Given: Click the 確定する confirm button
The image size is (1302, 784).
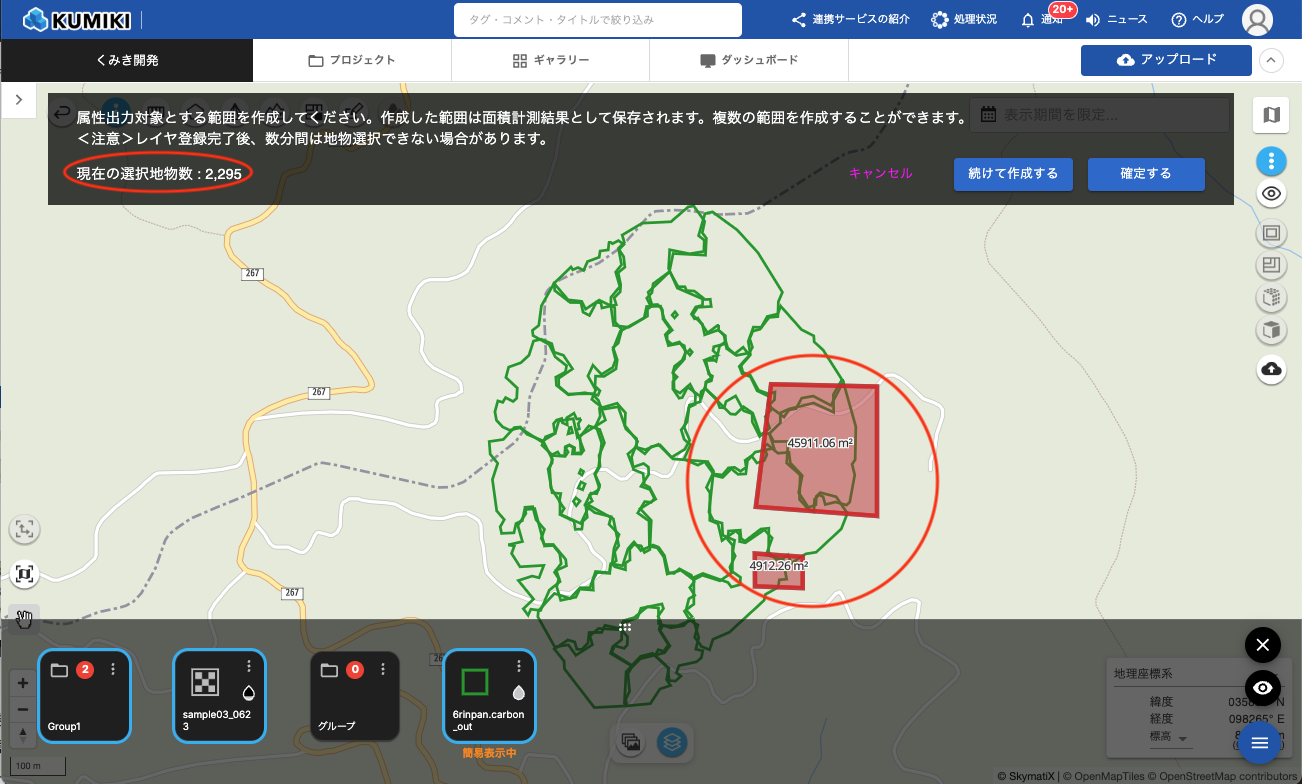Looking at the screenshot, I should click(x=1146, y=173).
